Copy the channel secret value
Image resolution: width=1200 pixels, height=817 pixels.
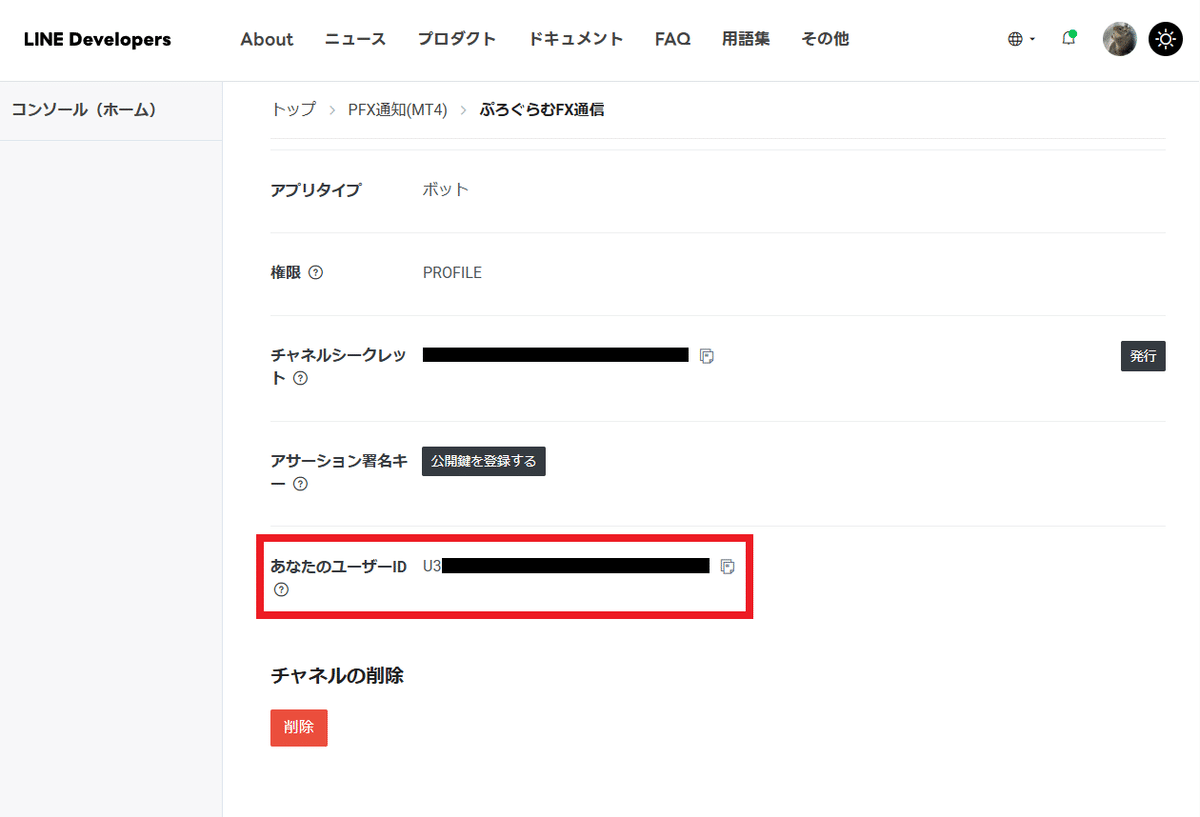coord(707,356)
